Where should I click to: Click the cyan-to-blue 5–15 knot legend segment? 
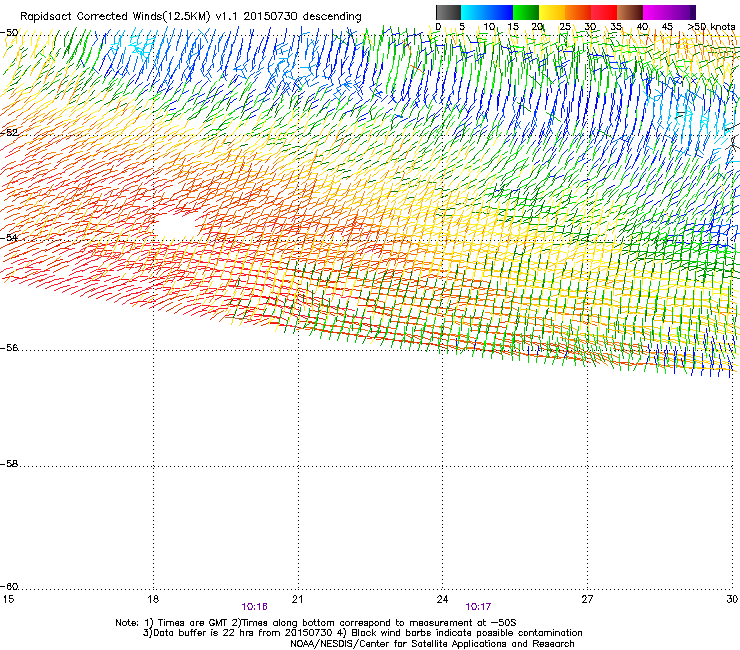[487, 12]
